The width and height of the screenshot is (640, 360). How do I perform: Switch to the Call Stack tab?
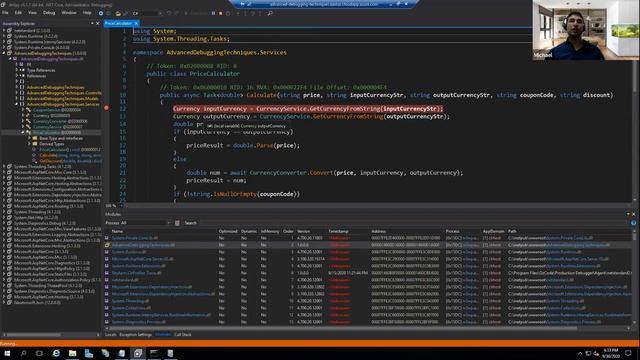point(182,335)
